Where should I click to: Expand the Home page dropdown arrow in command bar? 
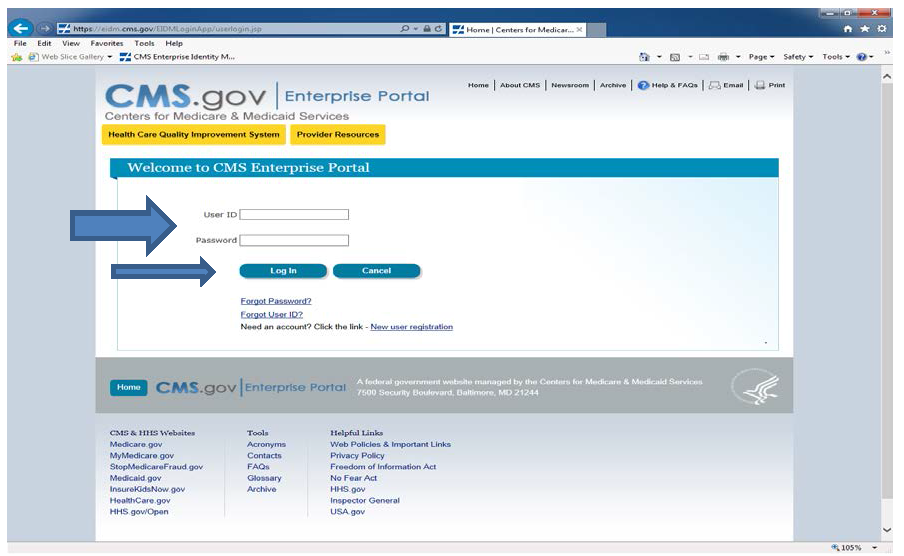click(x=659, y=57)
